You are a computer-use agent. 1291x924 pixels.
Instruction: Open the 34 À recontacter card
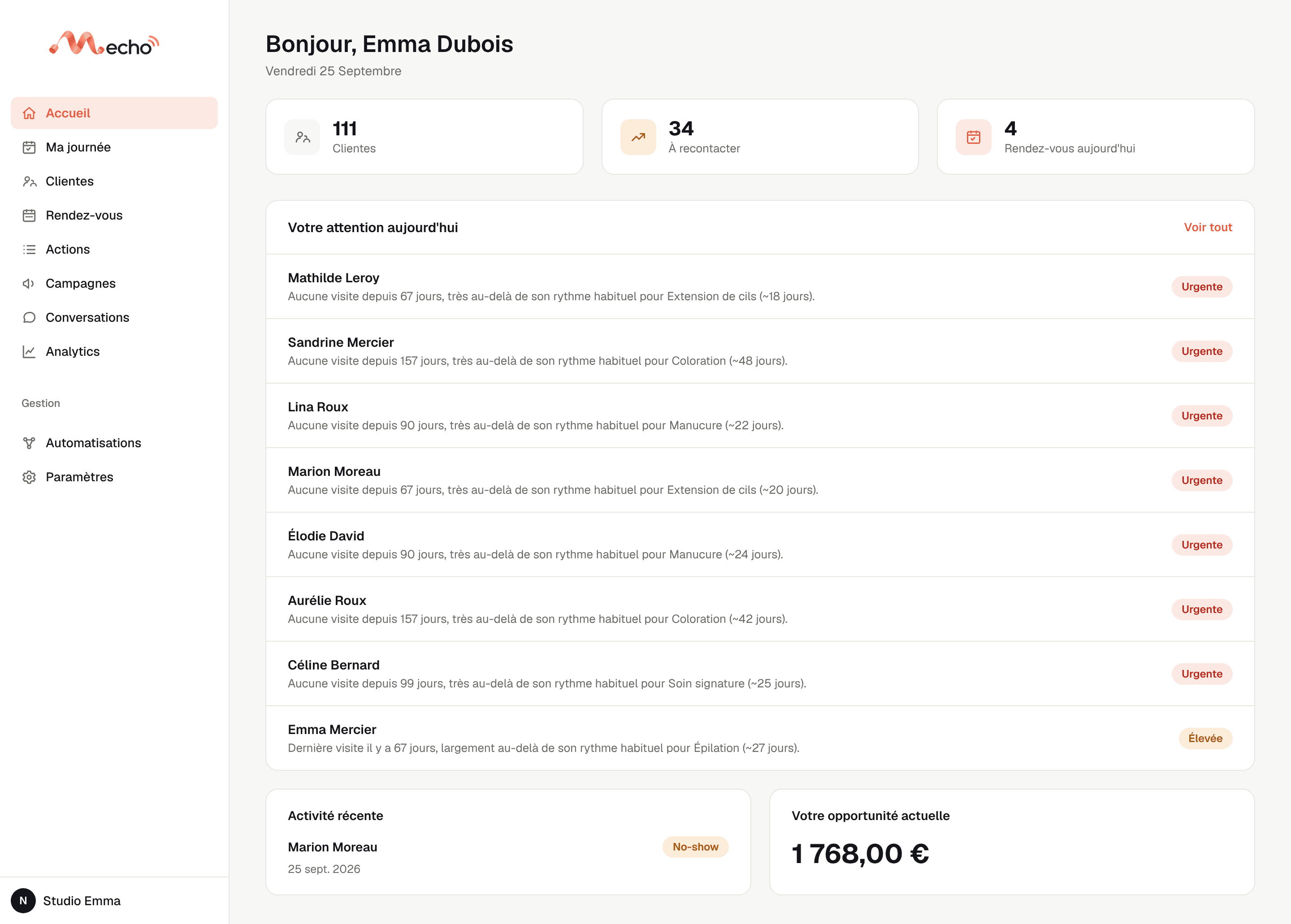[760, 137]
